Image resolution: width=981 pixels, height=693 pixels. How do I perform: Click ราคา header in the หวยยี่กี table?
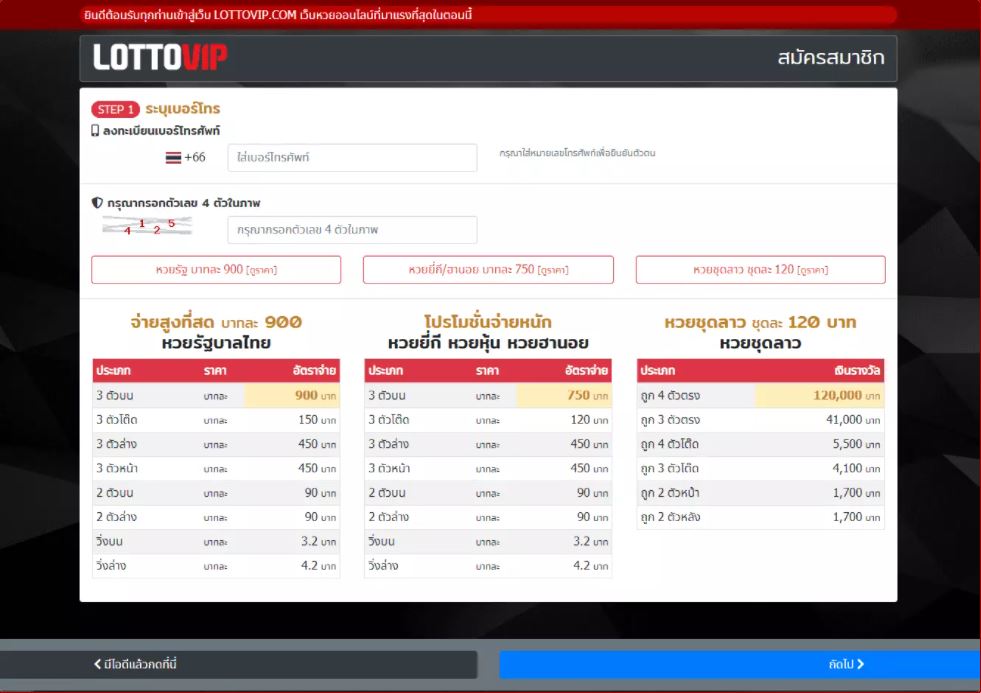click(x=487, y=370)
